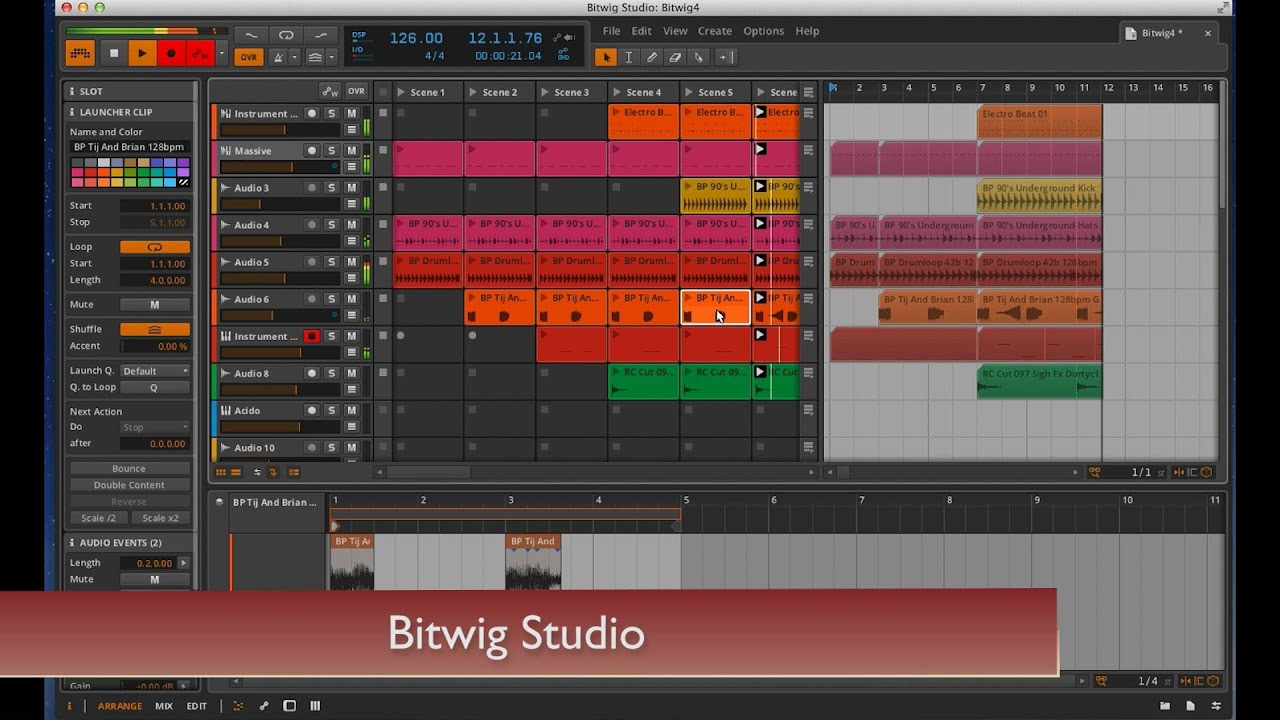Open dropdown arrow next to automation write
Screen dimensions: 1280x720
(221, 53)
